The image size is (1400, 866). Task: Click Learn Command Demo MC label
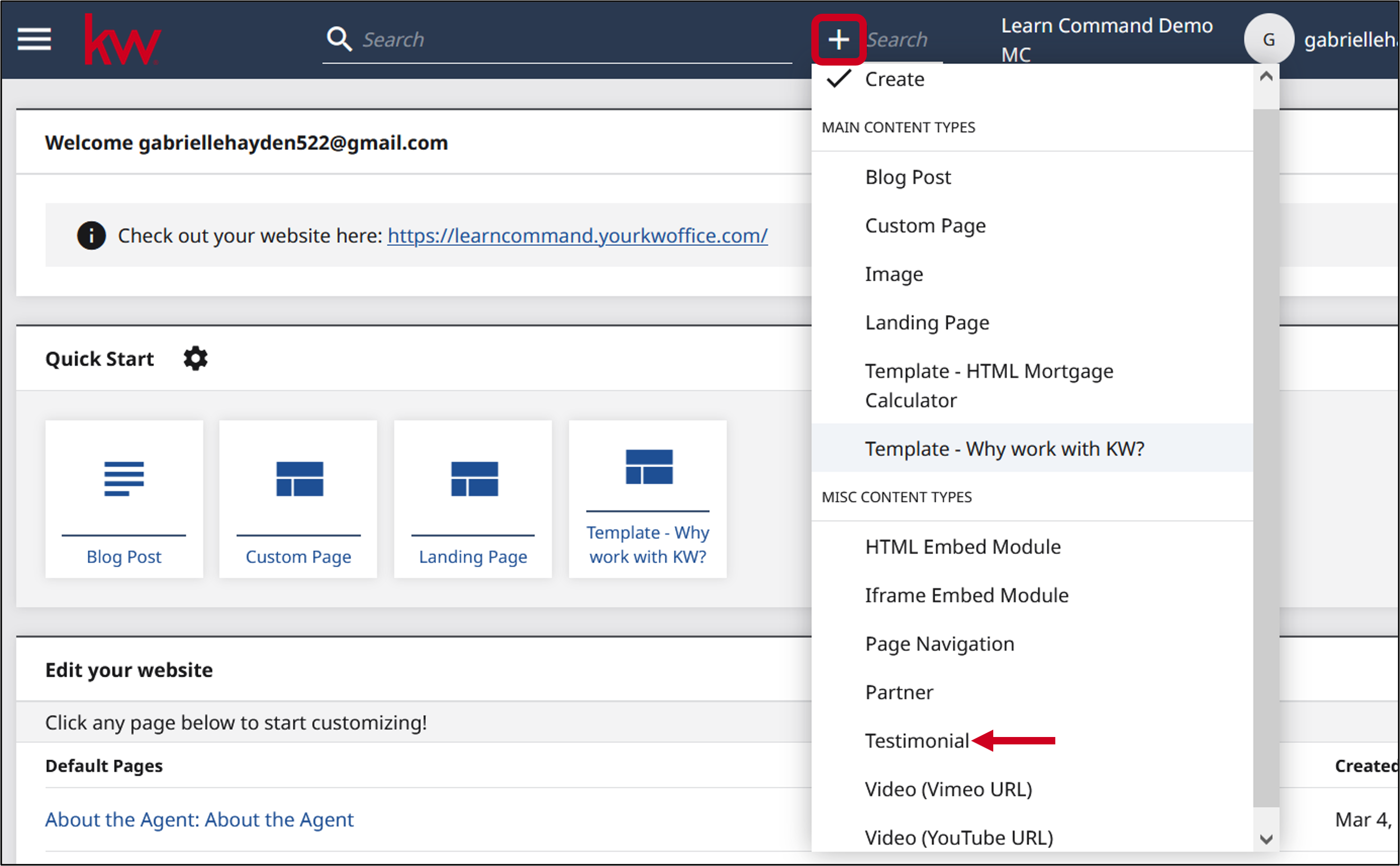pyautogui.click(x=1106, y=40)
